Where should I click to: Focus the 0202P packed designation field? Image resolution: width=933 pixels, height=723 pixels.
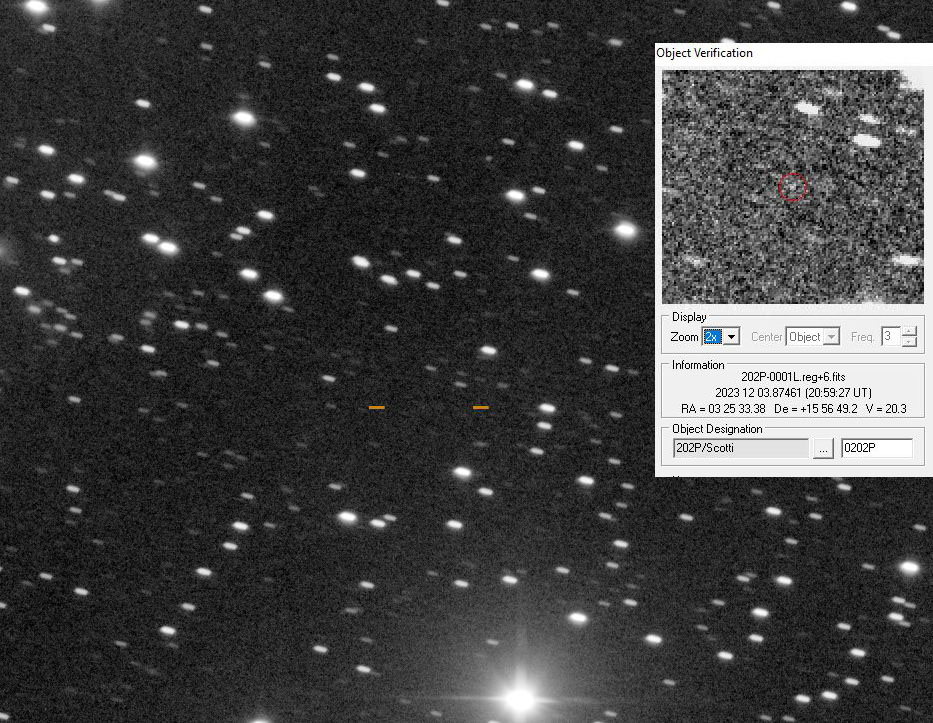coord(876,448)
